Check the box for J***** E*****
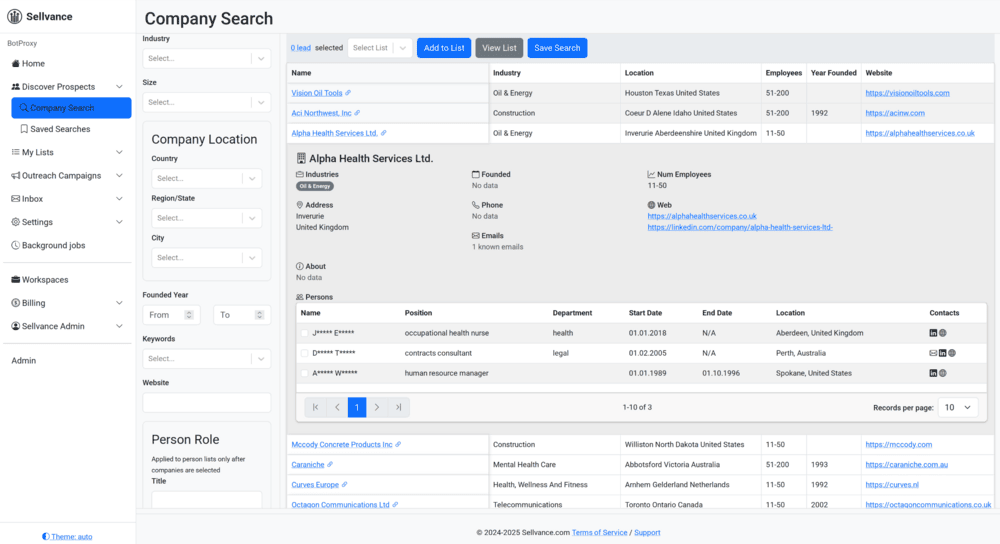 point(304,333)
